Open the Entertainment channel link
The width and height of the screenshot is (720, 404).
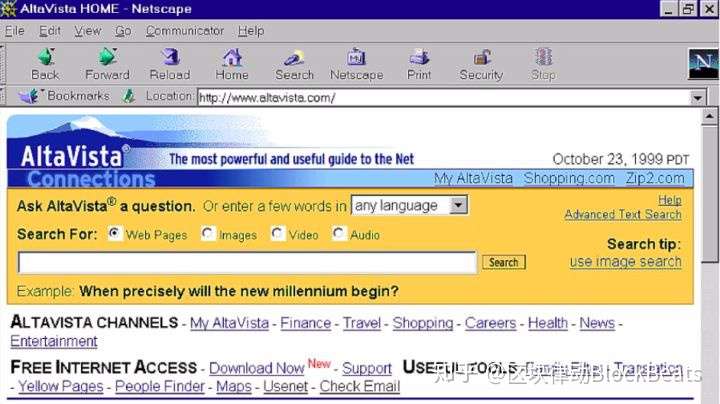pos(54,342)
